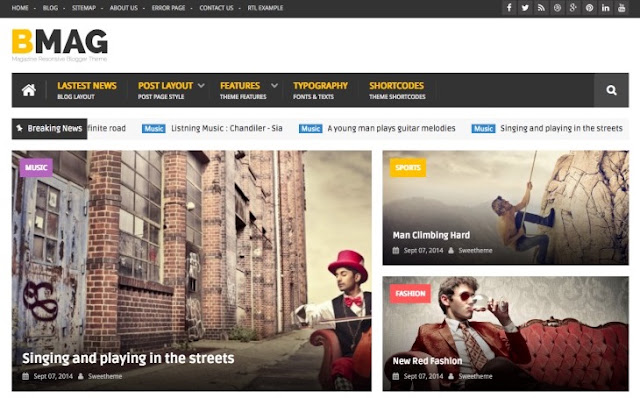Click the yellow Sports category badge

[408, 167]
